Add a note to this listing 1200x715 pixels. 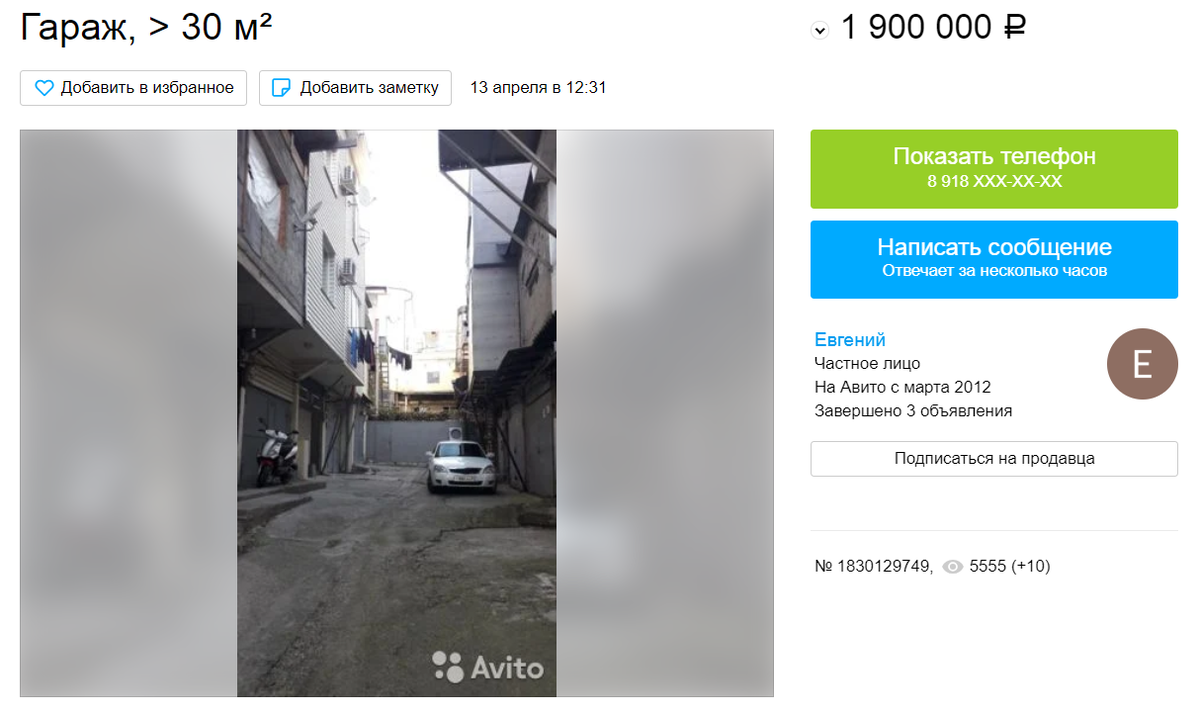(355, 88)
